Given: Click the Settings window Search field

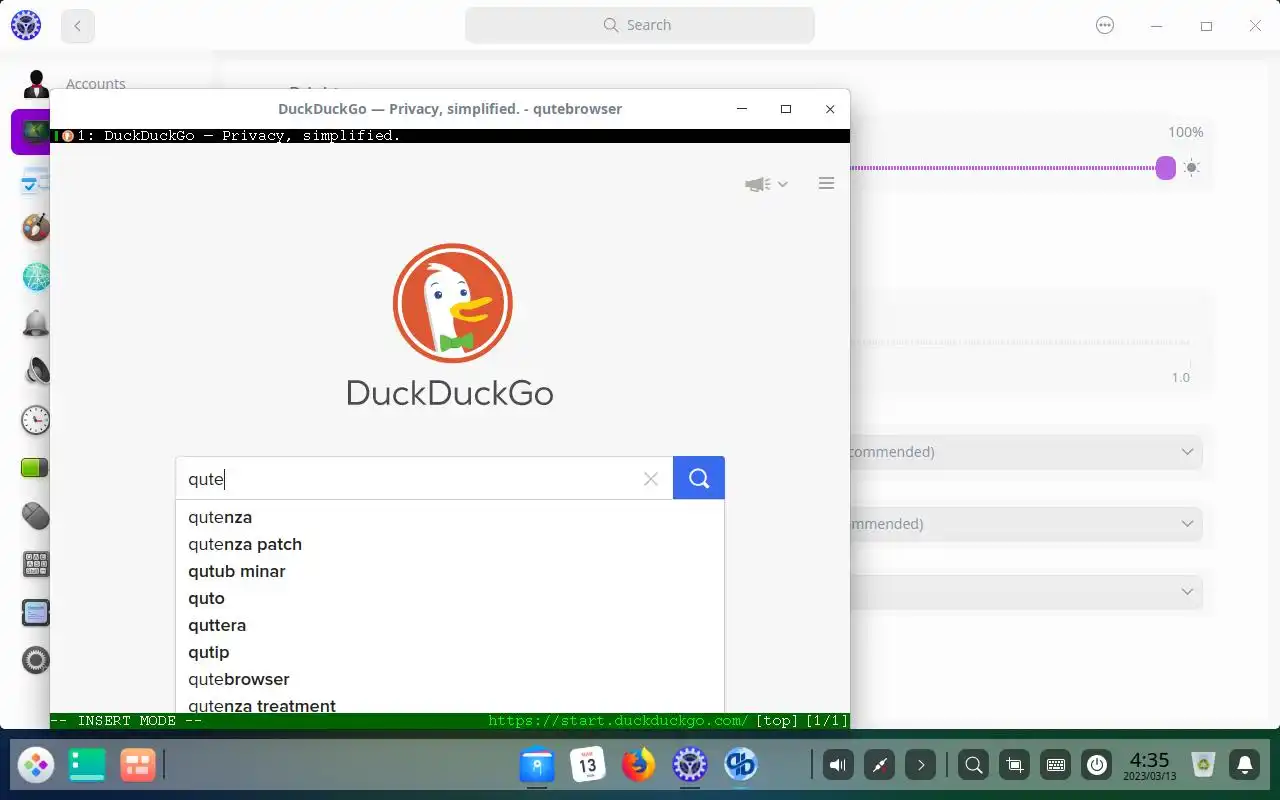Looking at the screenshot, I should (640, 25).
